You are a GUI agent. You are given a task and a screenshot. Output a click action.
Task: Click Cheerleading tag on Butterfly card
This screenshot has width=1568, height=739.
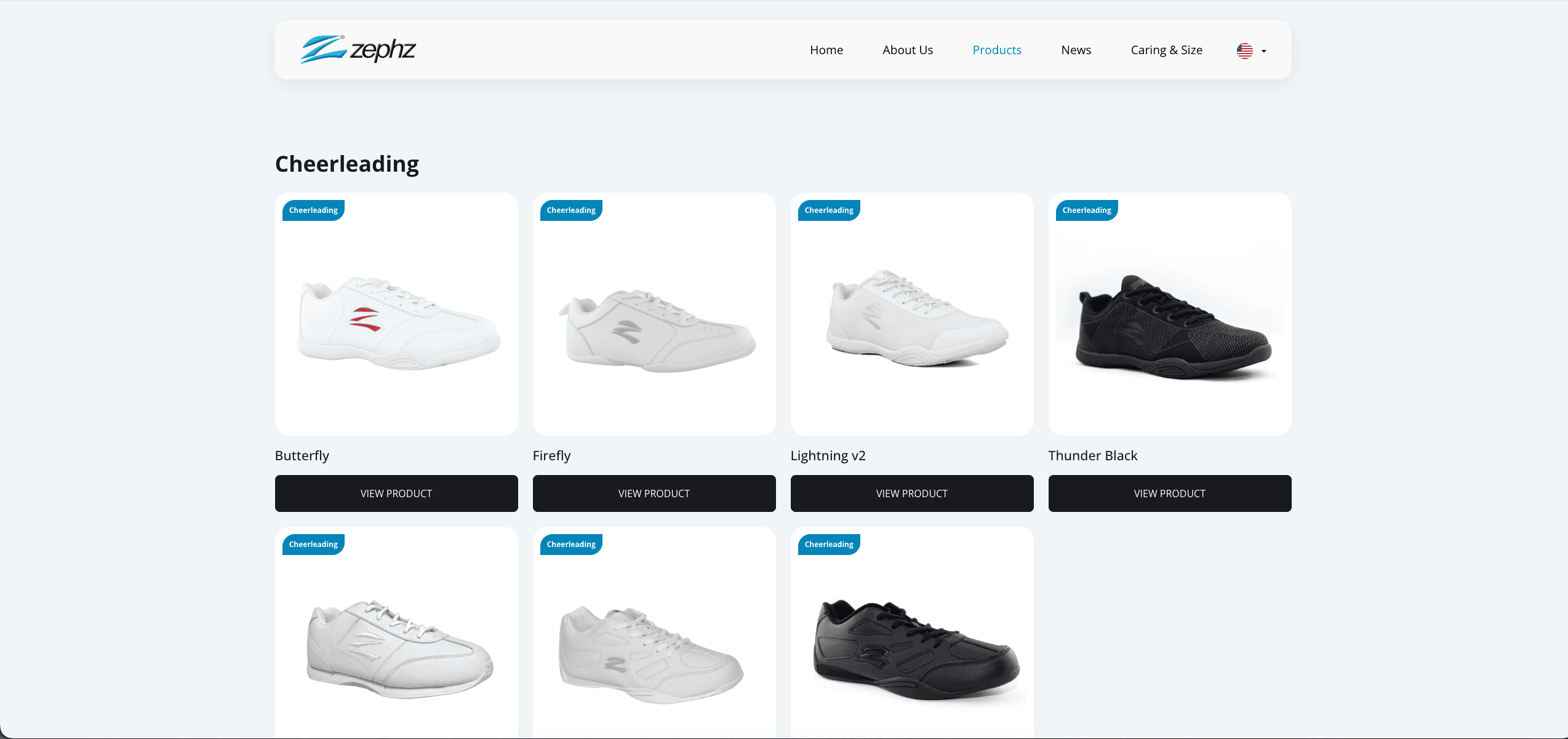pos(313,210)
